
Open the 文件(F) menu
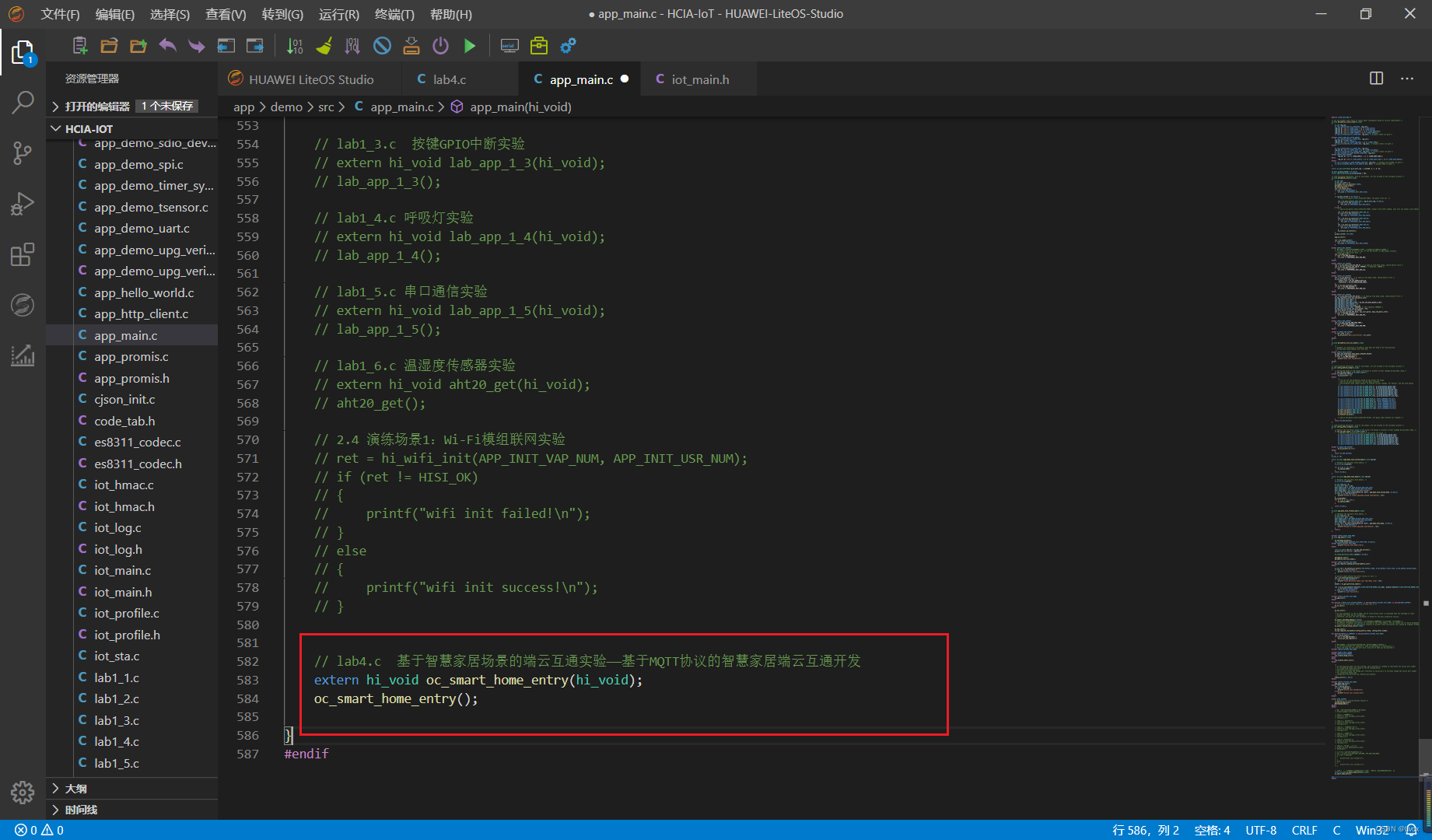click(60, 14)
